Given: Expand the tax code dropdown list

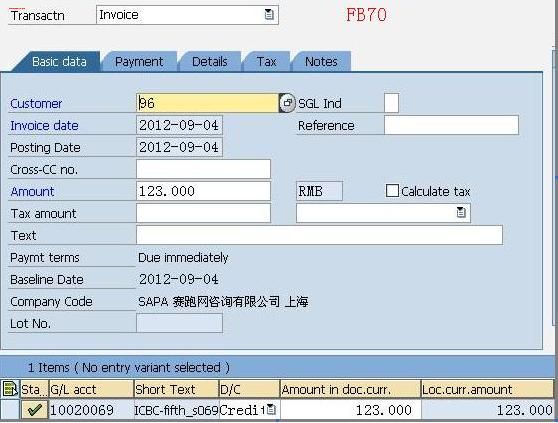Looking at the screenshot, I should (x=461, y=213).
